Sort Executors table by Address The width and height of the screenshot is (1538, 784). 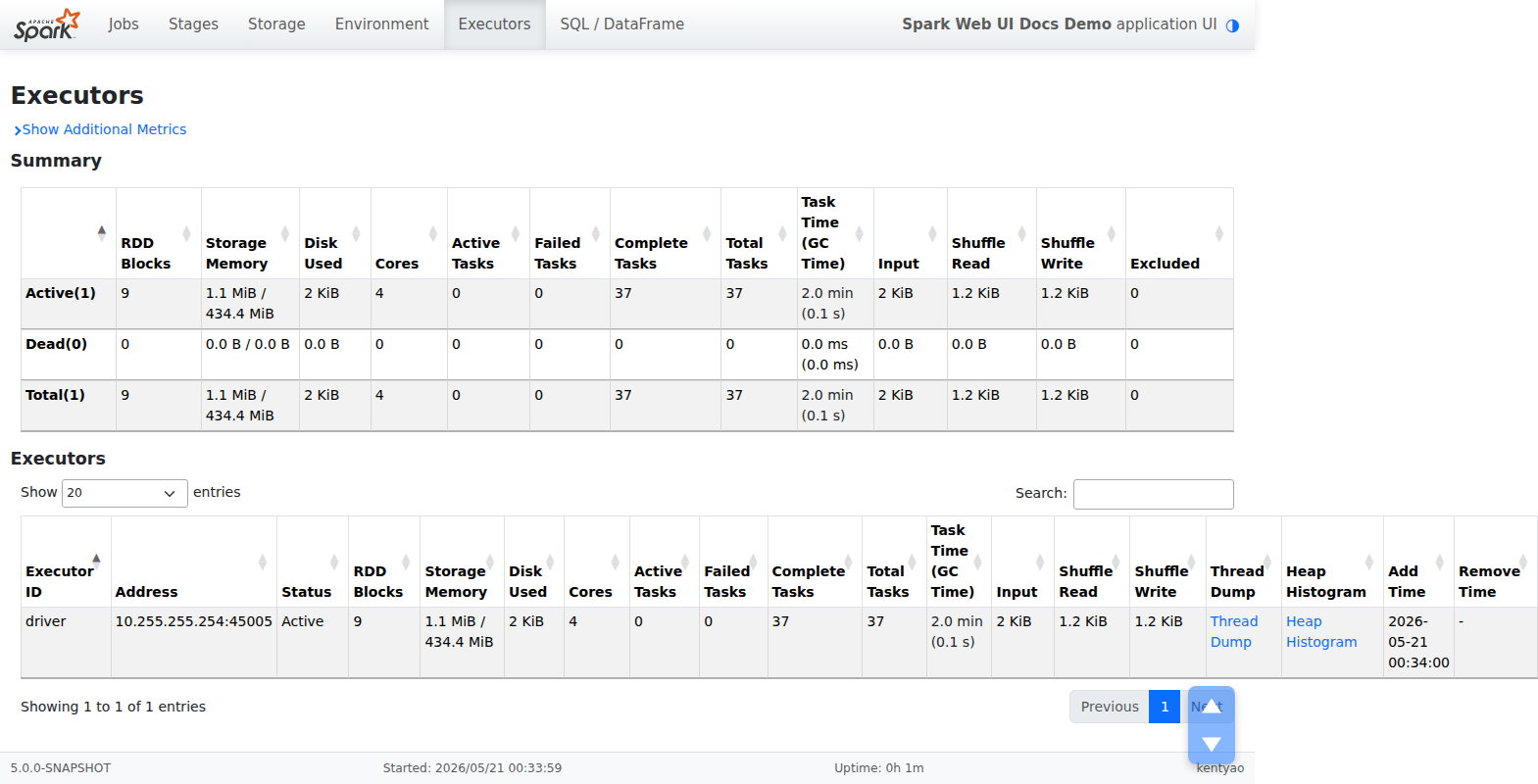tap(194, 562)
